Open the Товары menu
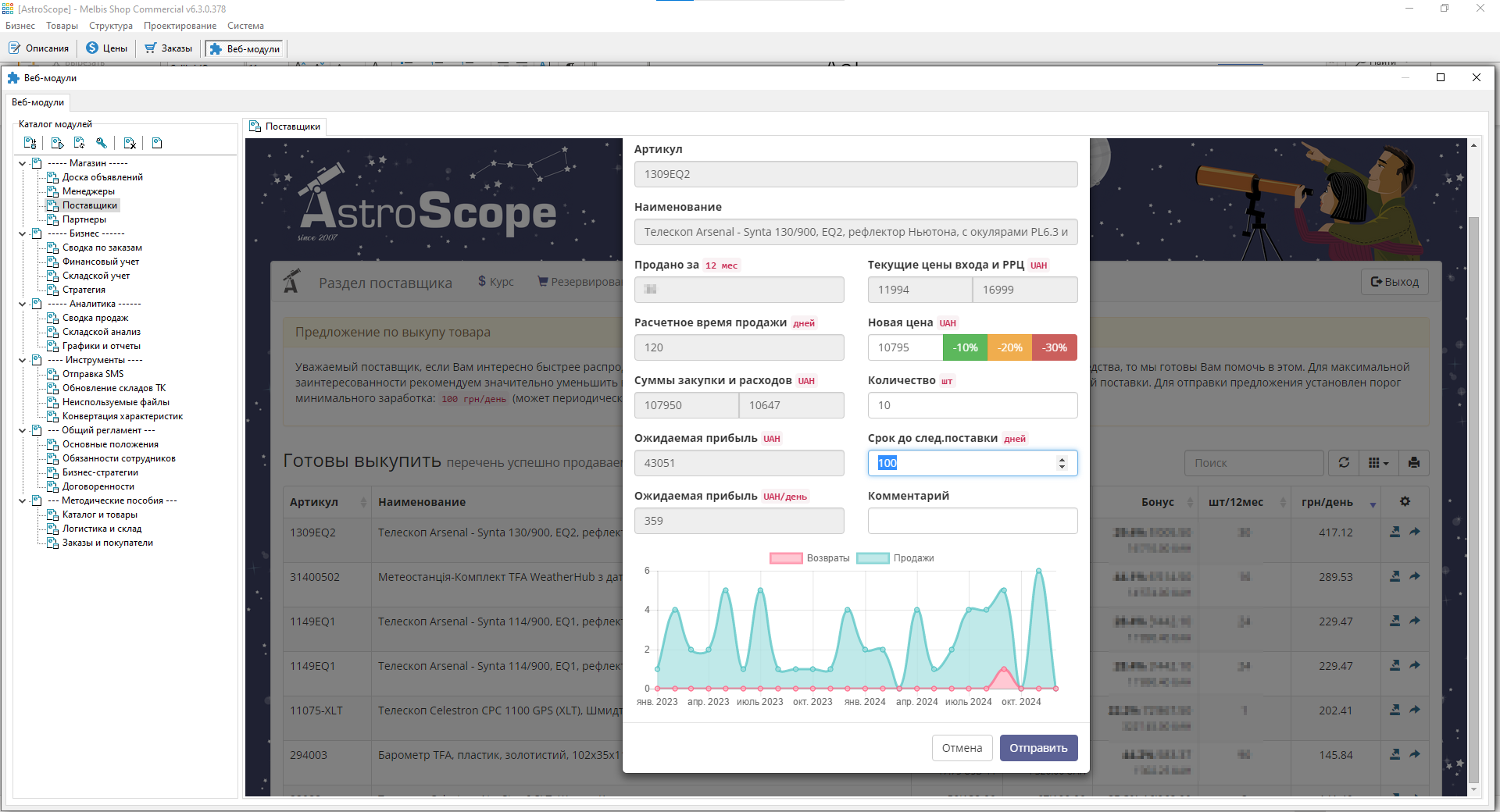Viewport: 1500px width, 812px height. click(62, 26)
